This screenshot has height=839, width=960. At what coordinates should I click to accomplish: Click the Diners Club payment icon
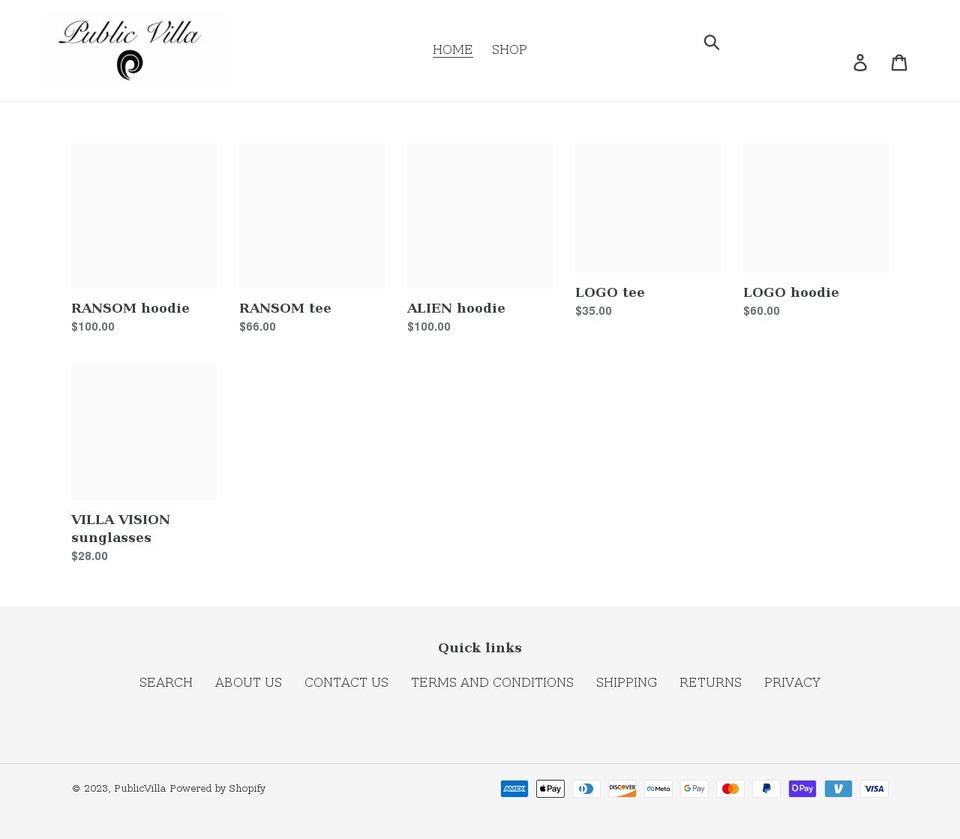click(587, 789)
